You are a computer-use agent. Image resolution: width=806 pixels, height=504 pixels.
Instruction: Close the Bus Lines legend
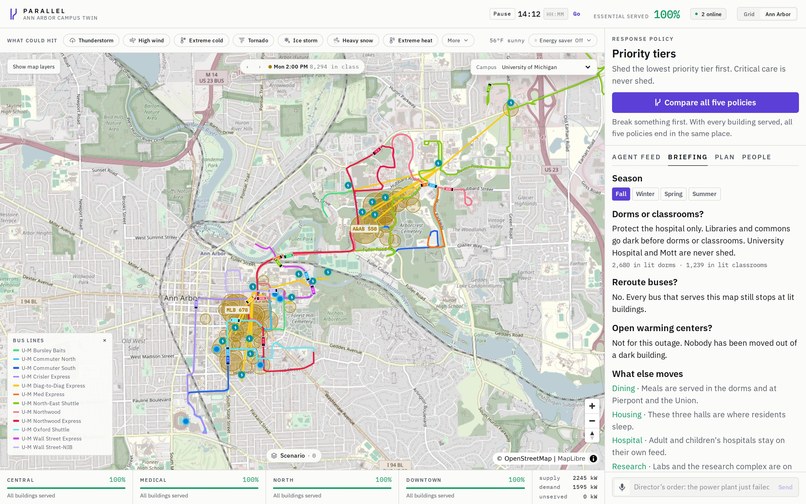(104, 340)
